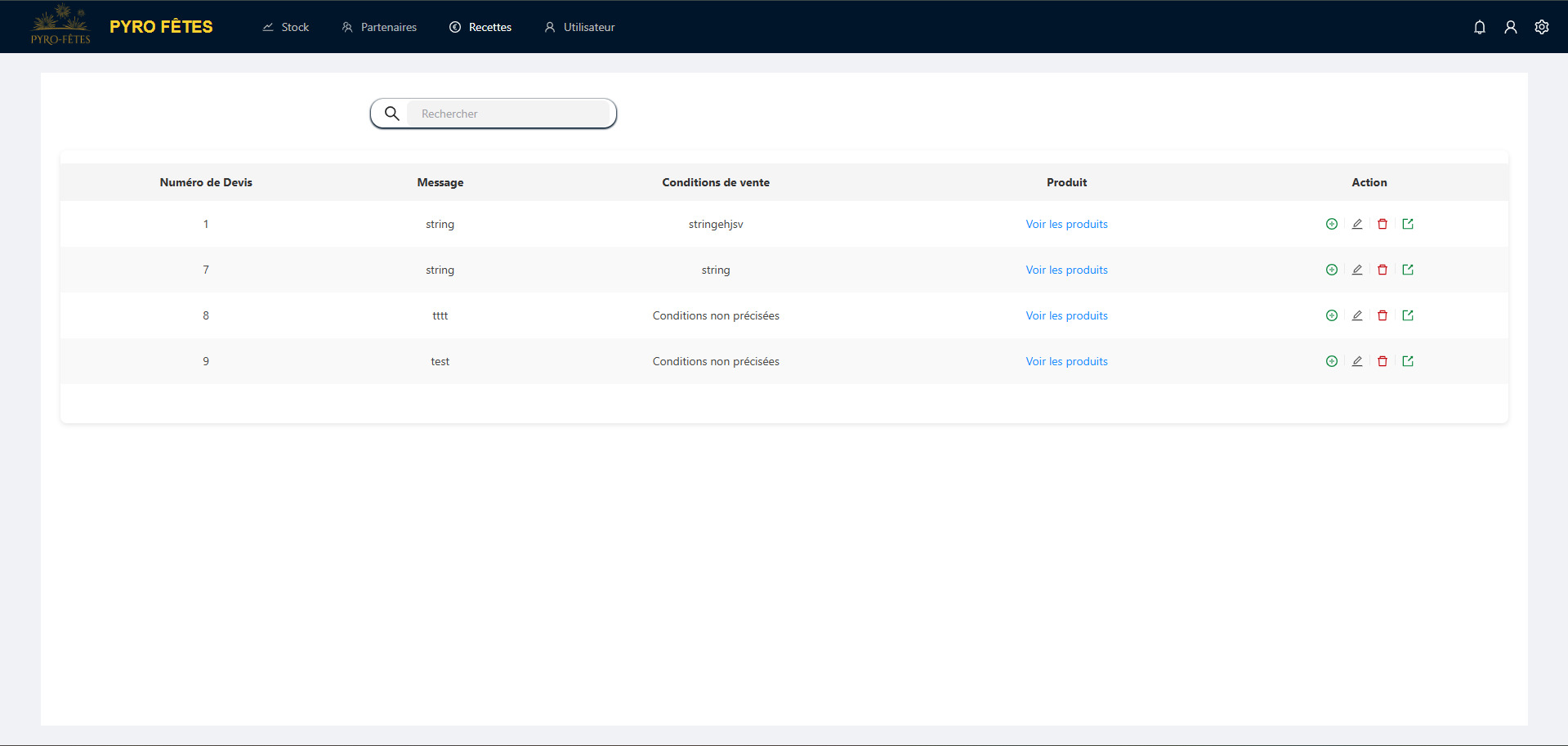Open the user profile icon in header
1568x746 pixels.
1510,27
